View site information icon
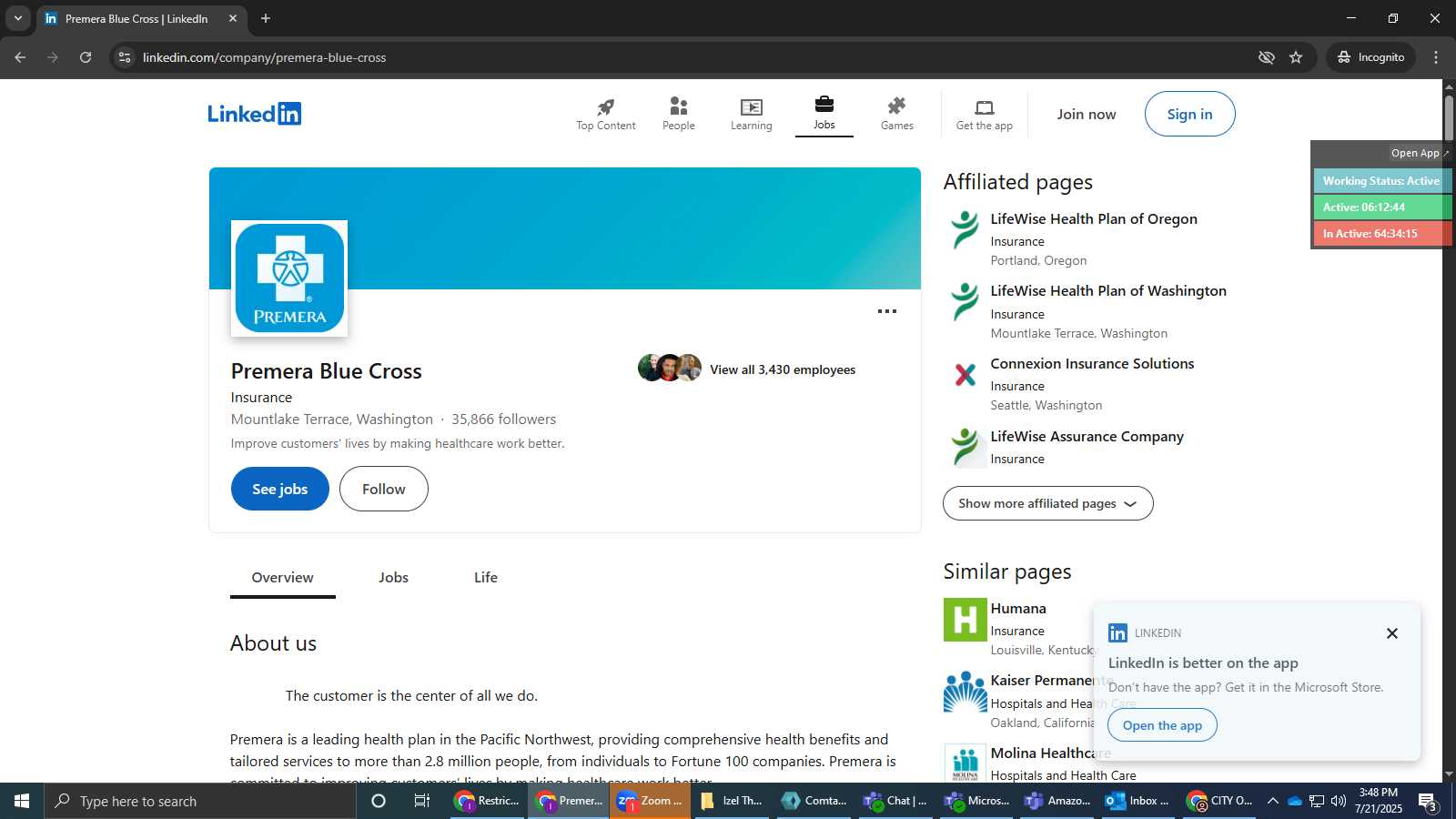 pos(125,57)
